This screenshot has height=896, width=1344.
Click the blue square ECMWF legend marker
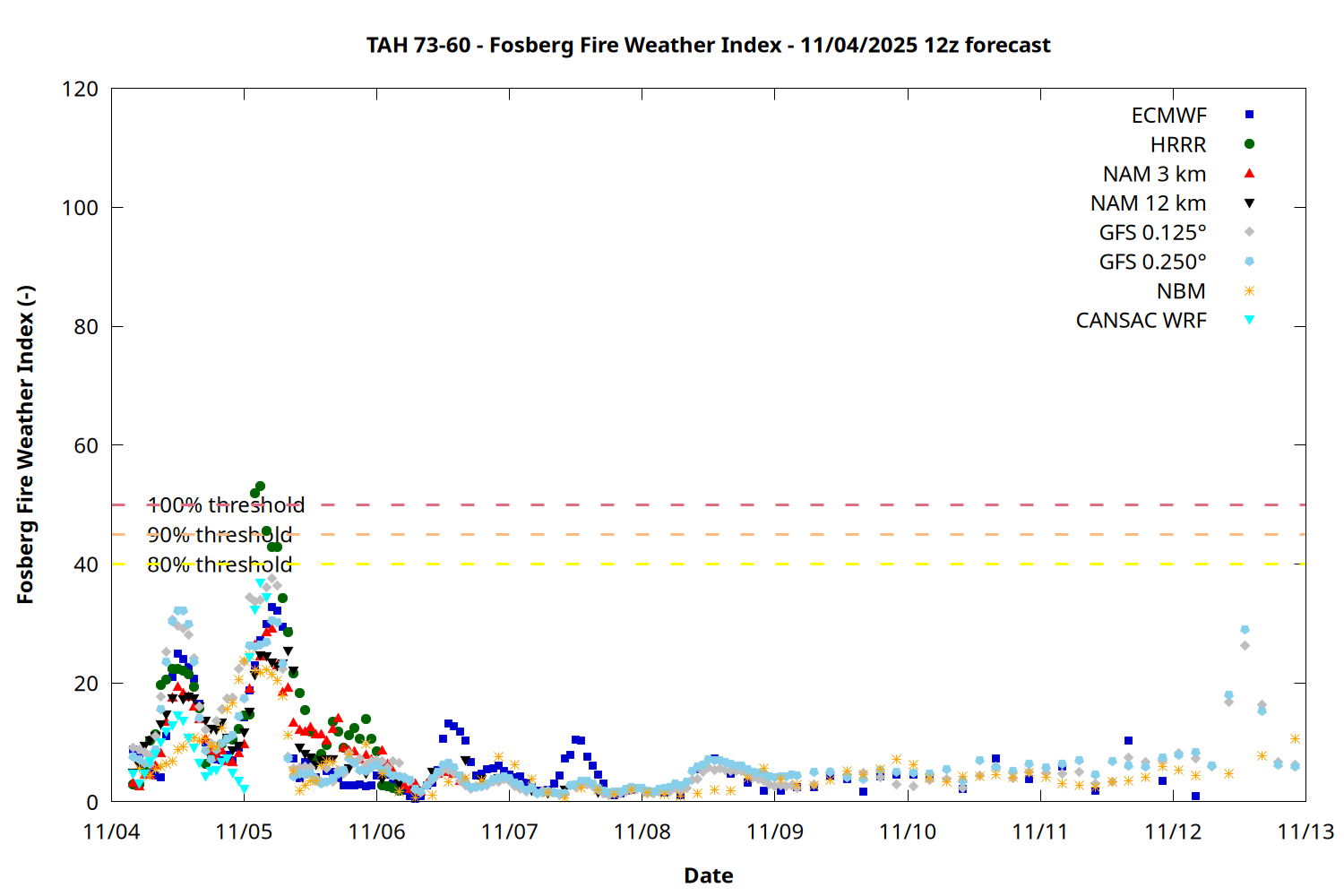point(1249,115)
